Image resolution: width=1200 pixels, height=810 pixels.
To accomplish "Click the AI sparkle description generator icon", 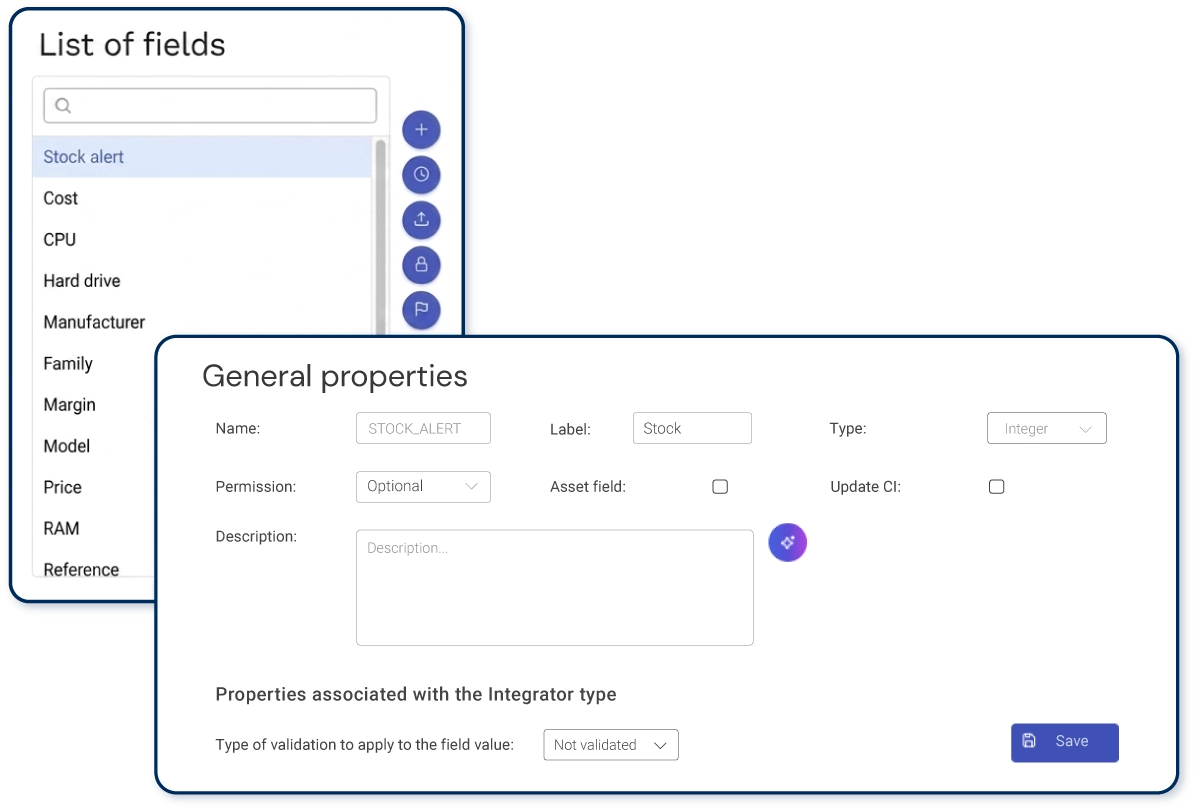I will (787, 542).
